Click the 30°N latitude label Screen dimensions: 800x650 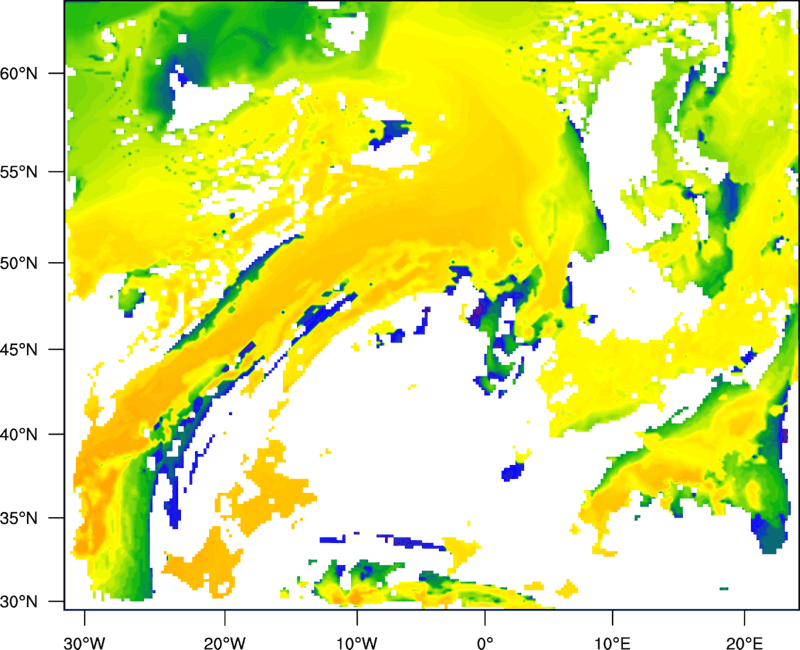pyautogui.click(x=19, y=602)
